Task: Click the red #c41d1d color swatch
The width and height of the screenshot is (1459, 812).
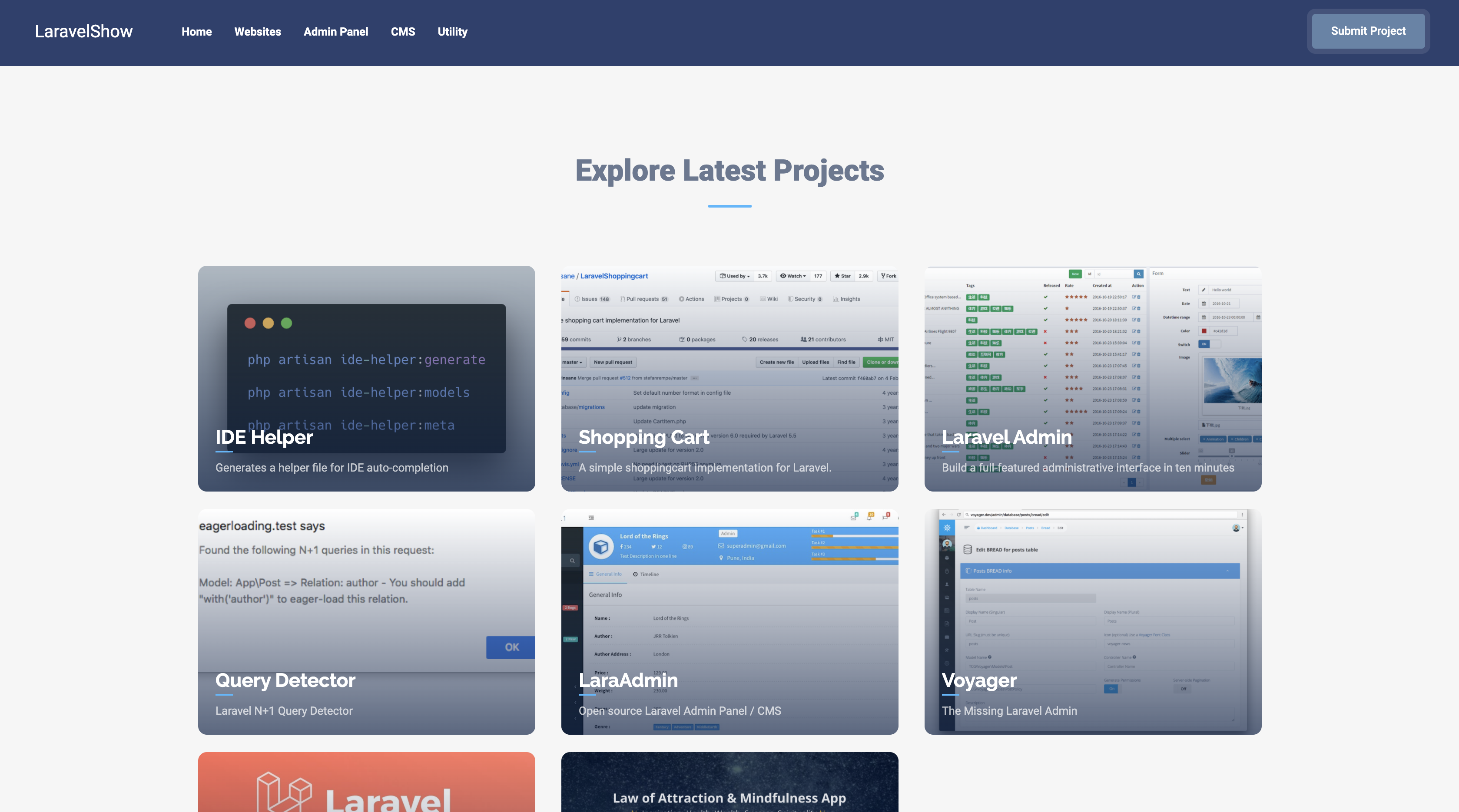Action: pyautogui.click(x=1204, y=331)
